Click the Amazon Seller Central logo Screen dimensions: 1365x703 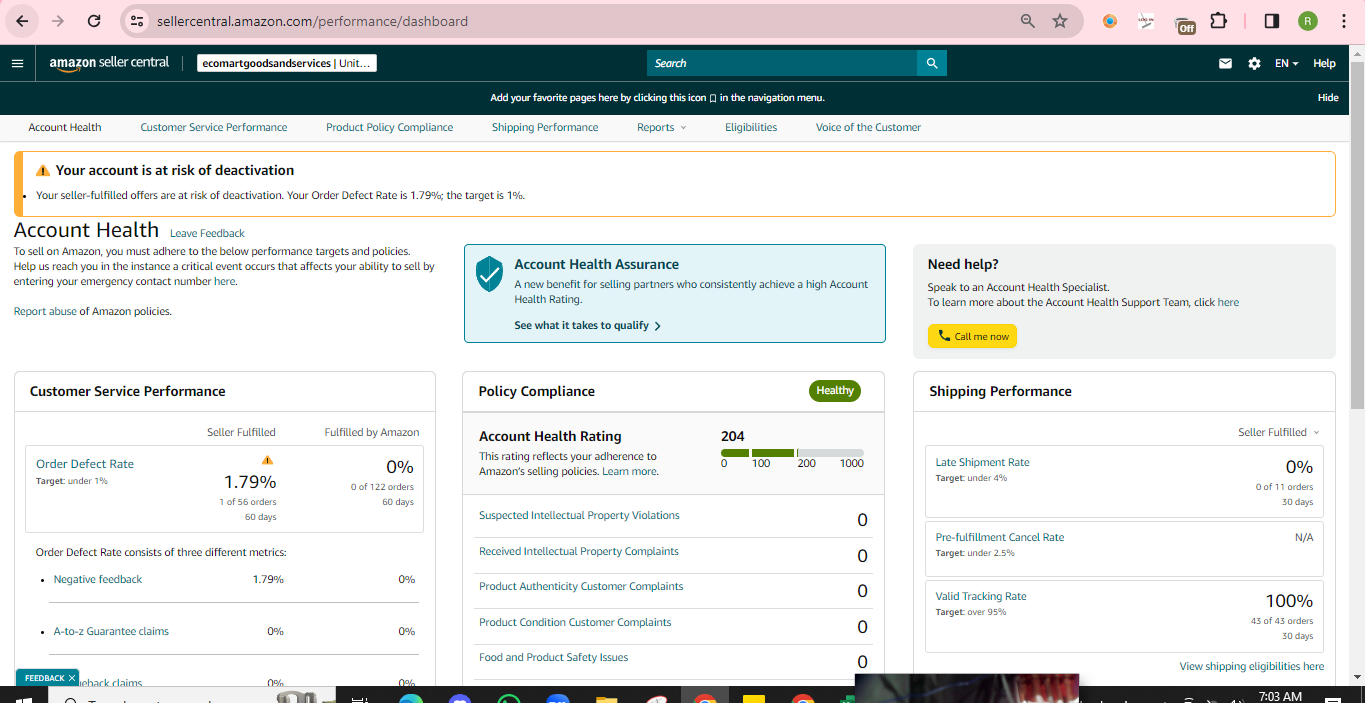[x=109, y=63]
